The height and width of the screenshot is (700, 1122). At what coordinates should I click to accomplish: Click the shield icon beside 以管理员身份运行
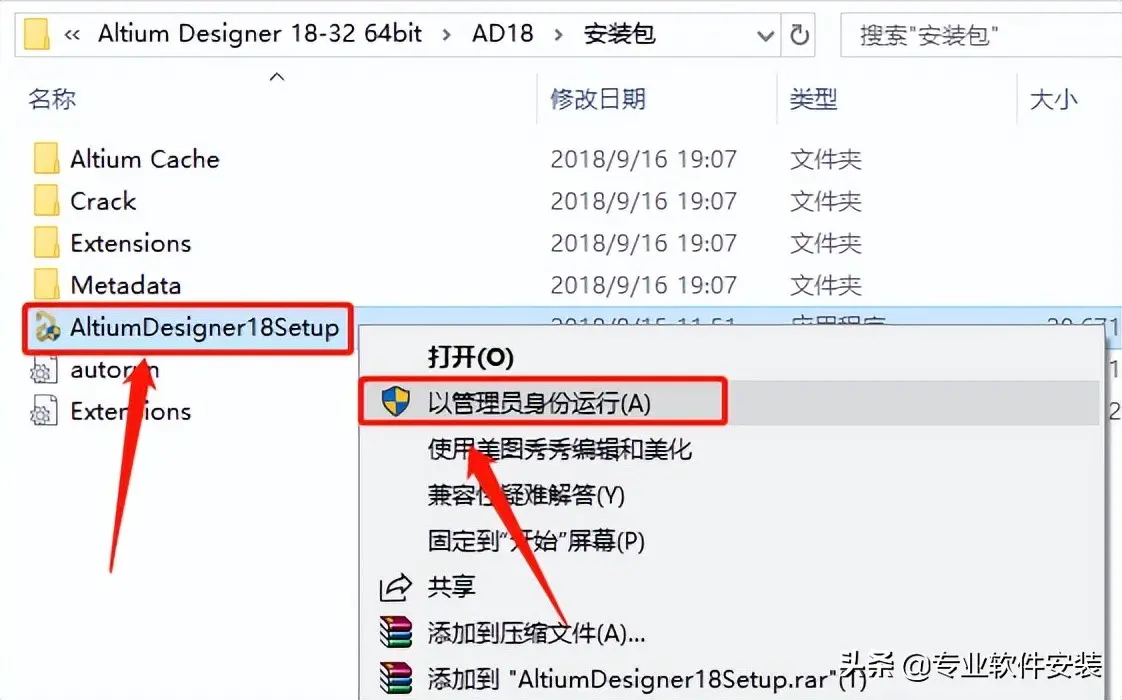click(395, 402)
